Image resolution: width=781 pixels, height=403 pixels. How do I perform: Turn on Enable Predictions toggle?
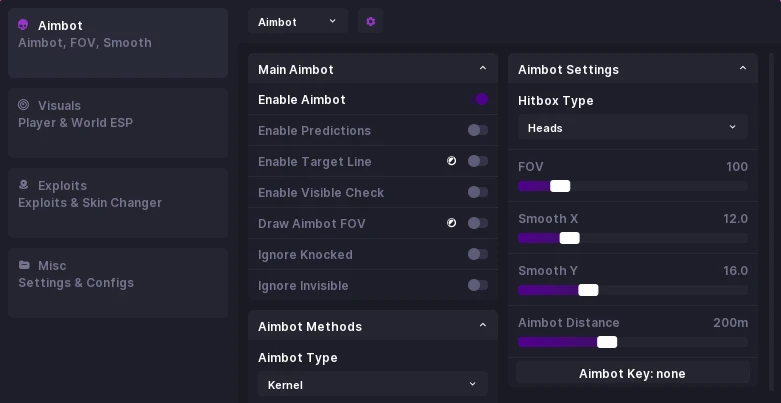pos(478,131)
